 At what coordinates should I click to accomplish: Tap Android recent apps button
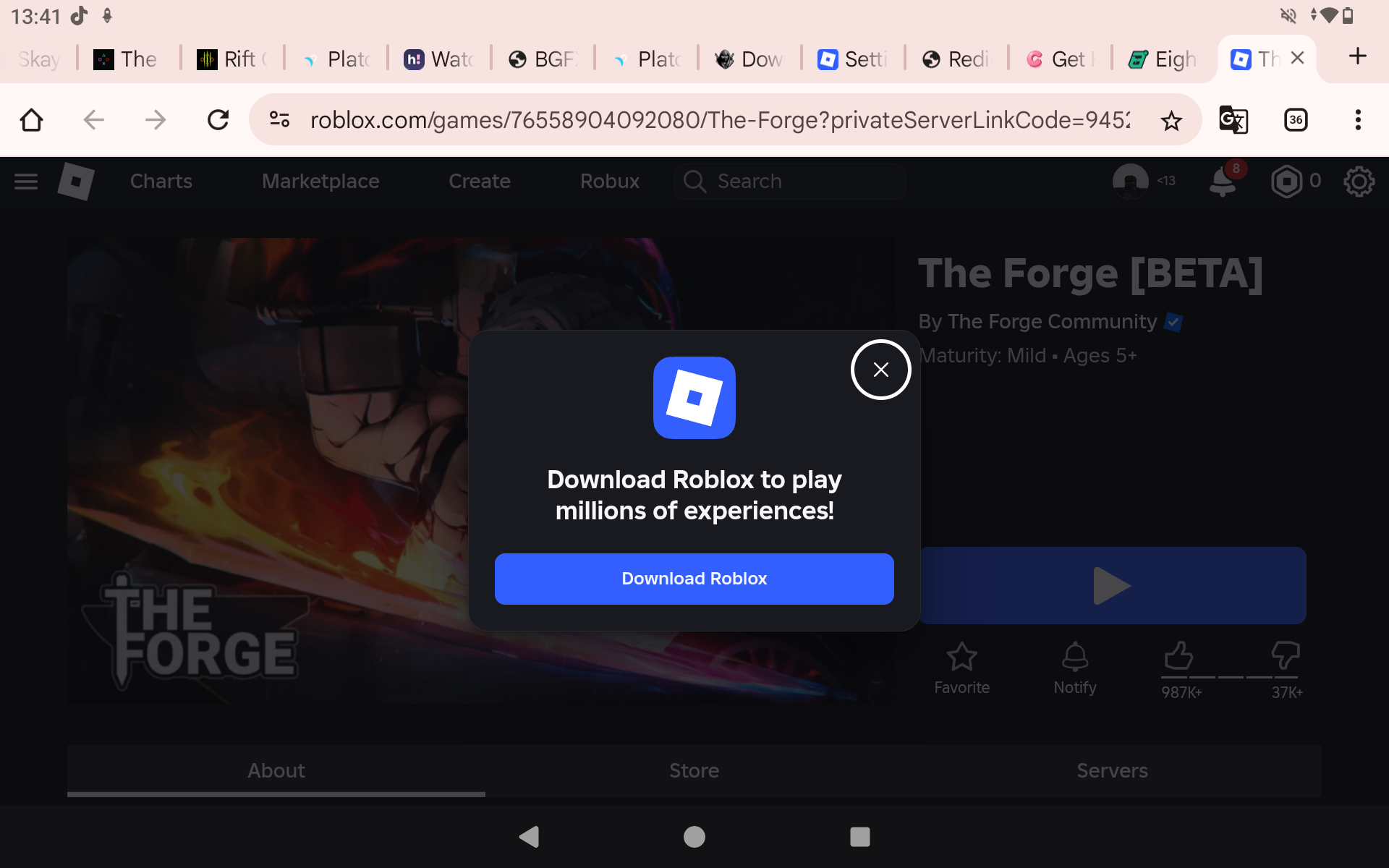tap(859, 837)
